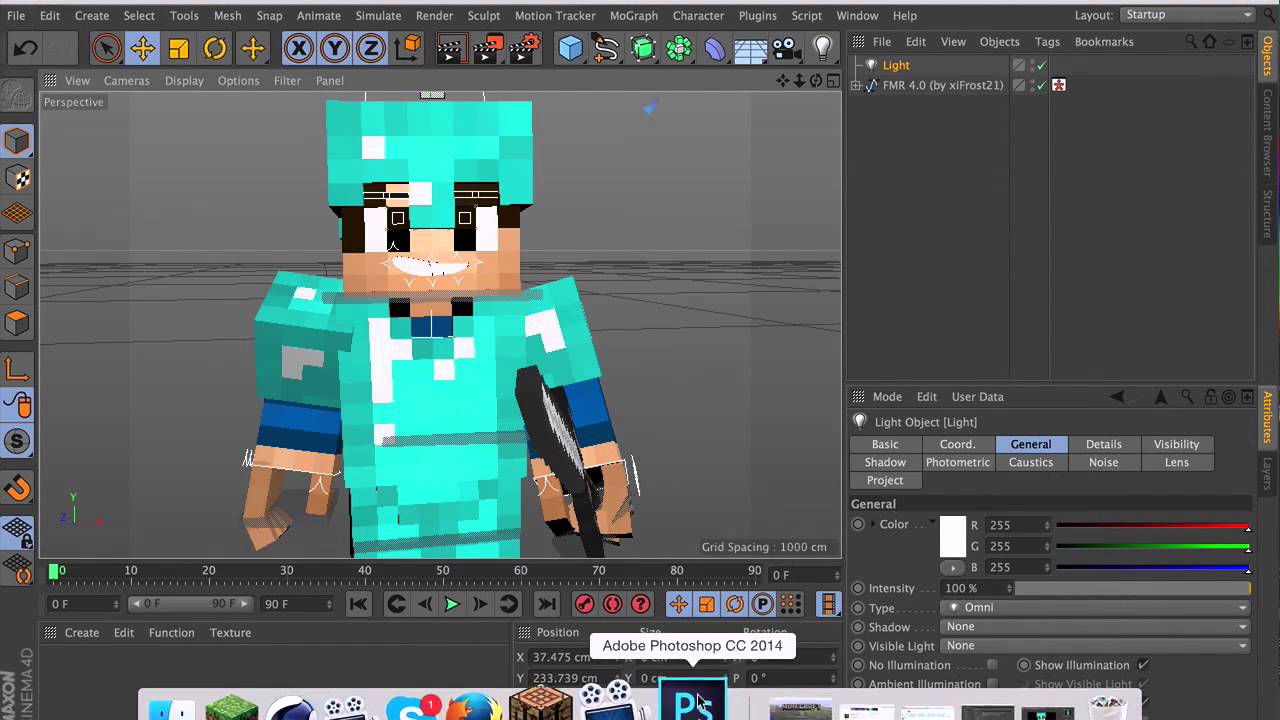Open Skype from the dock

[411, 707]
